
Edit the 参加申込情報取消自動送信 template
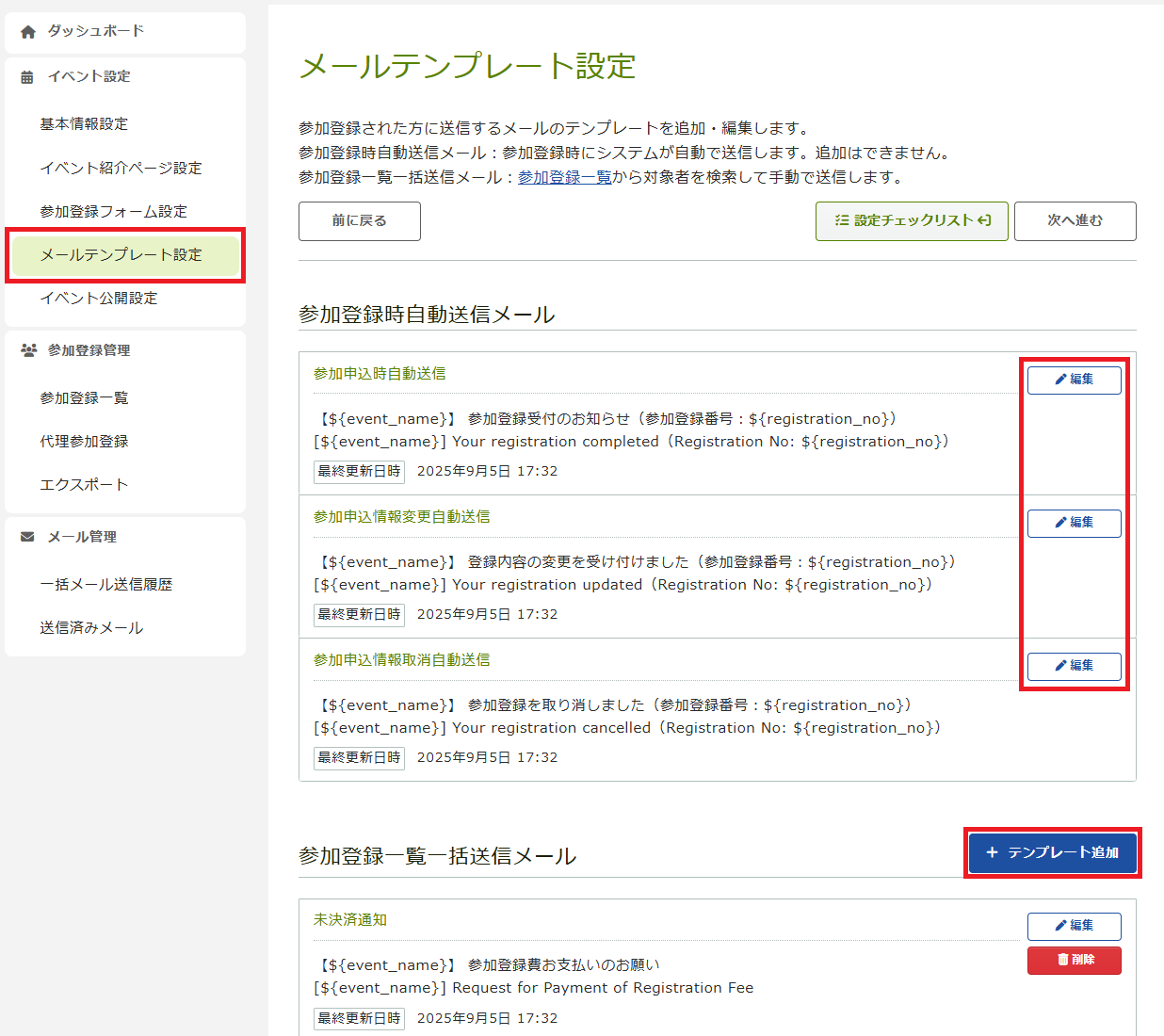point(1074,666)
